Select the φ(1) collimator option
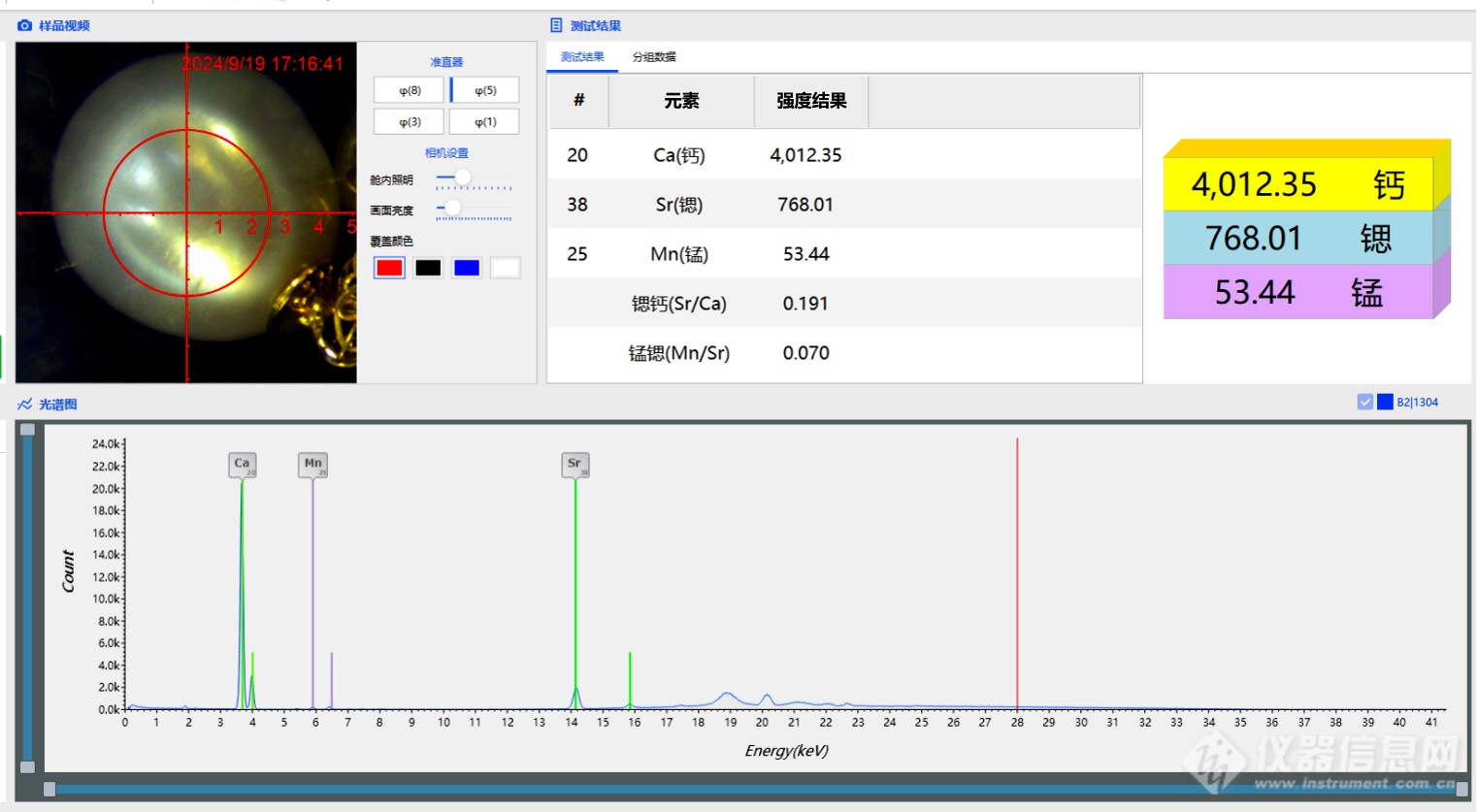Viewport: 1478px width, 812px height. tap(484, 122)
